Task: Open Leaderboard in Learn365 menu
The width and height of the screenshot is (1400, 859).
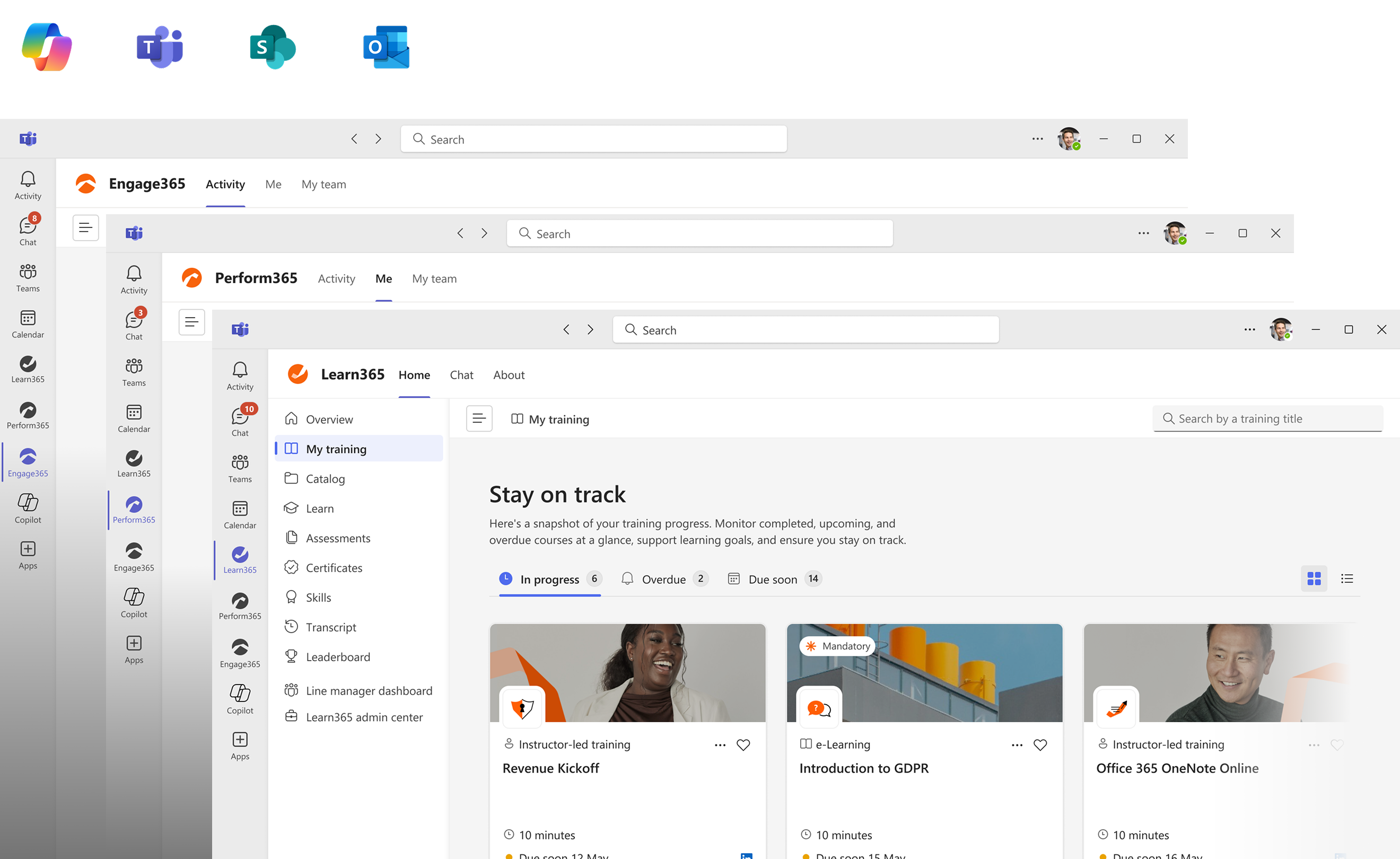Action: pos(359,656)
